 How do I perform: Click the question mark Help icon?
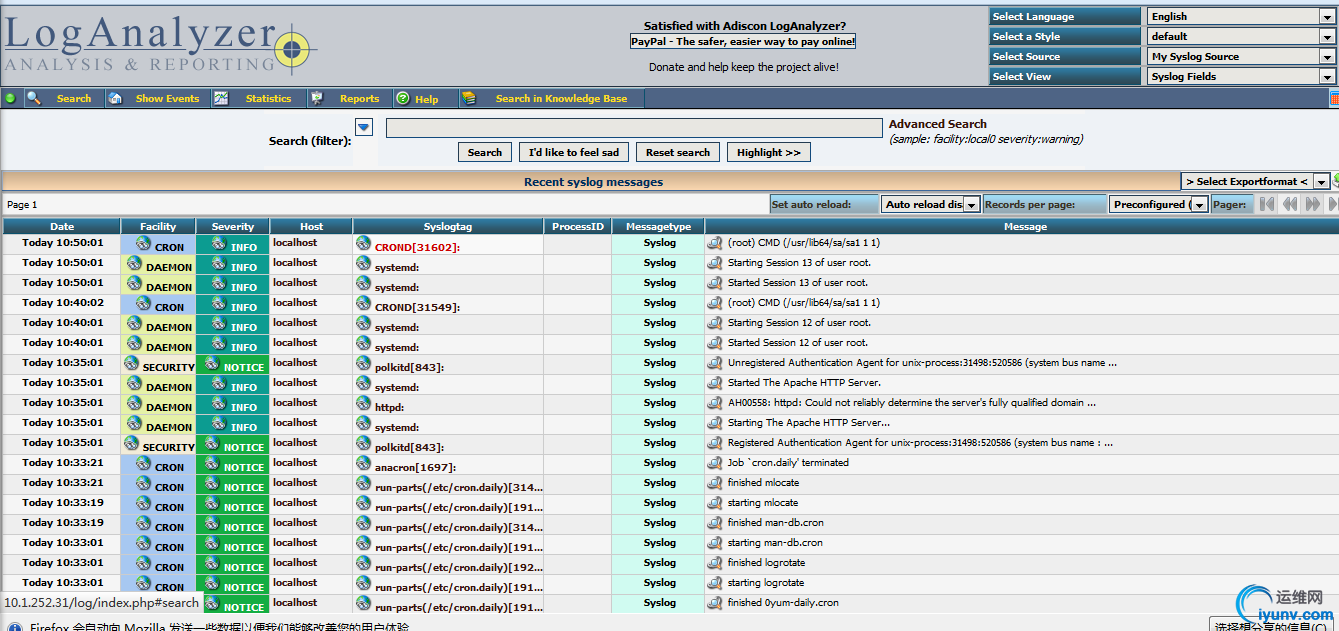click(402, 98)
